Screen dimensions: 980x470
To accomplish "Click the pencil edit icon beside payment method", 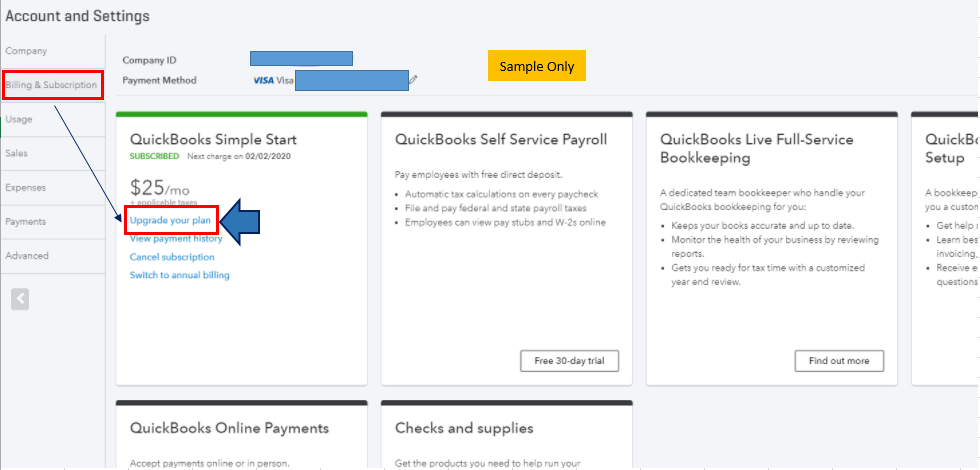I will (414, 80).
